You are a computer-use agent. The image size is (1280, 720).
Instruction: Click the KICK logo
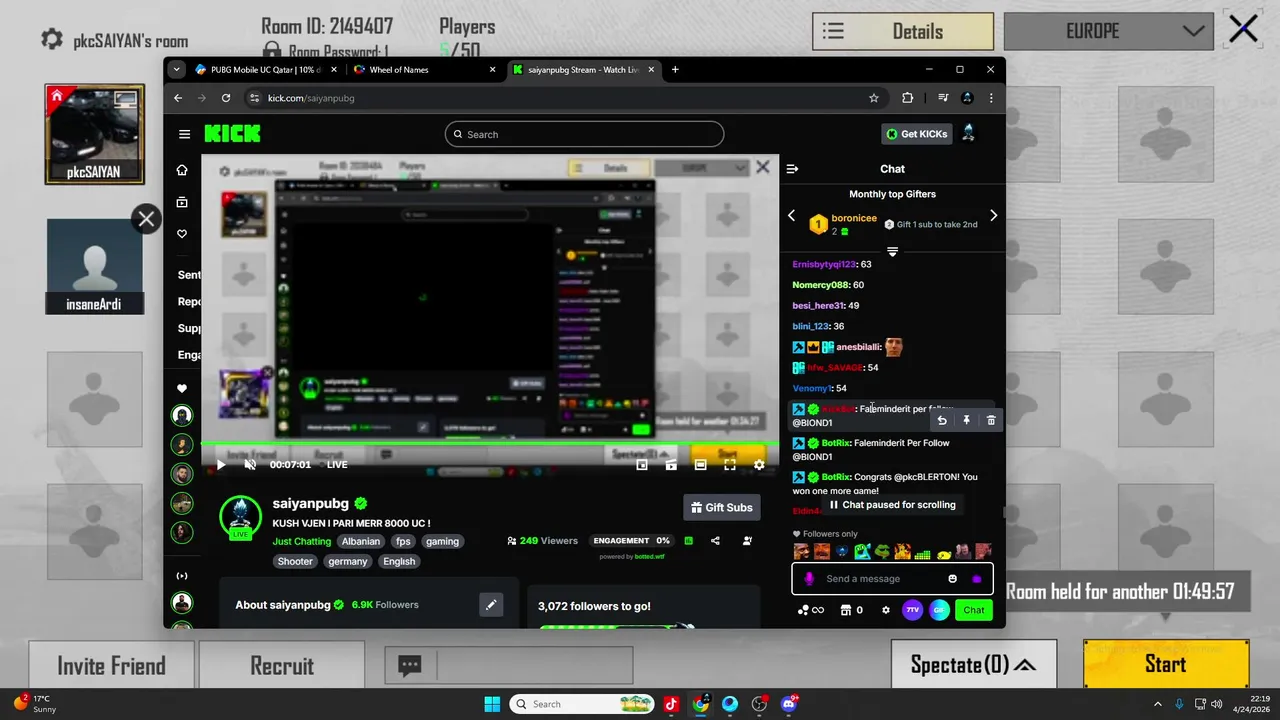point(232,134)
